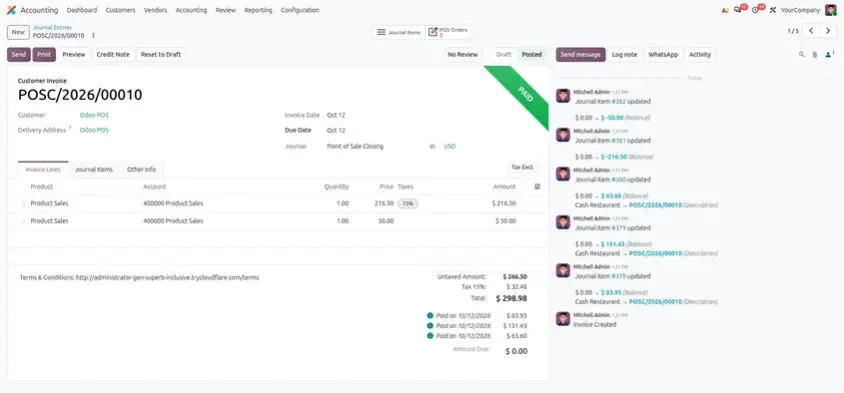Switch to the Invoice Lines tab
The image size is (844, 393).
(43, 170)
